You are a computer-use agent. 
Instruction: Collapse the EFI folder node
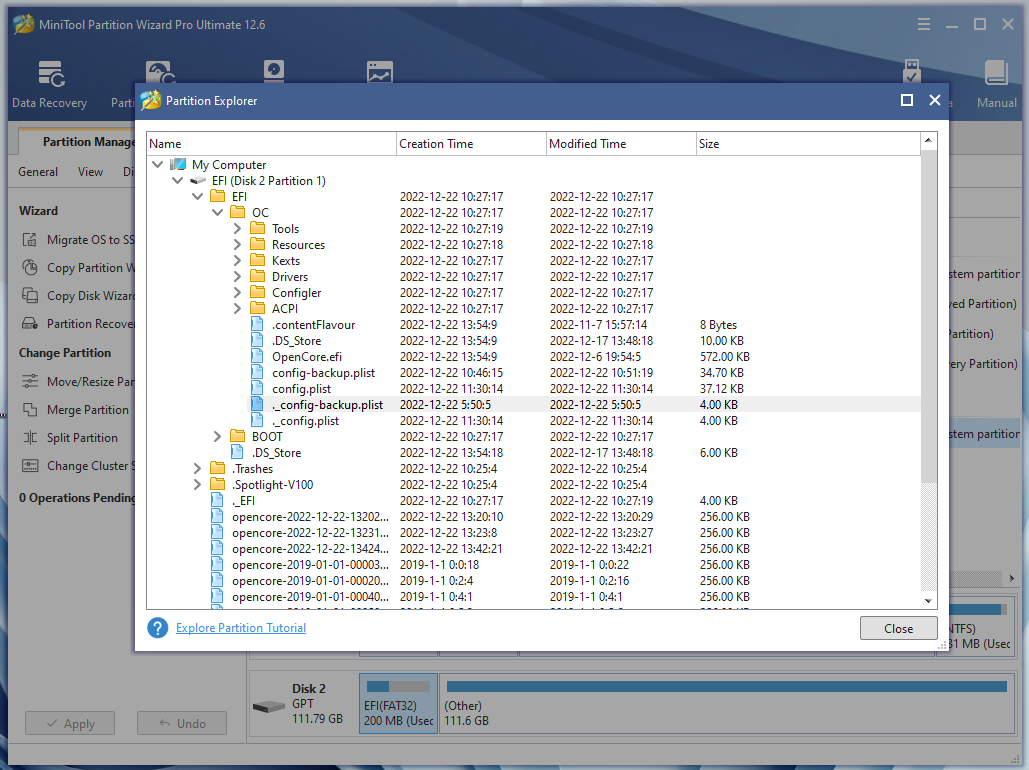pyautogui.click(x=198, y=196)
